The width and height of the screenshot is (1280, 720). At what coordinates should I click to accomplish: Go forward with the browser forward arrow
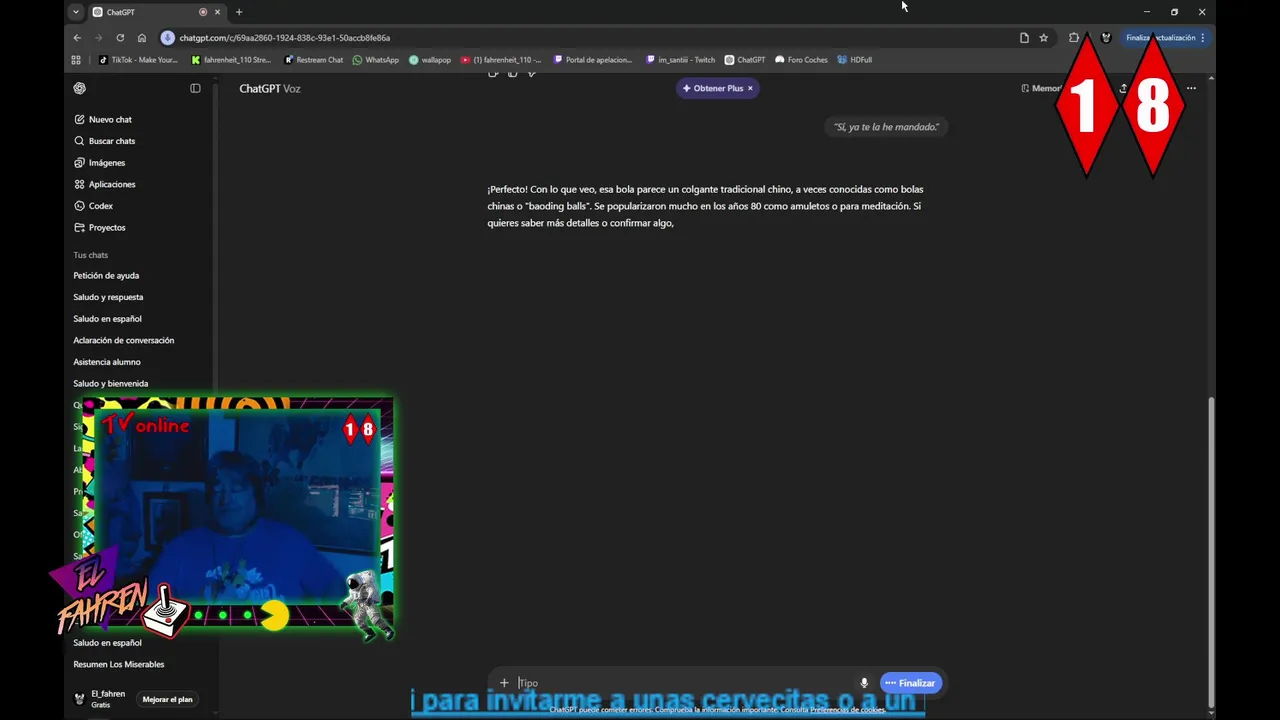98,38
